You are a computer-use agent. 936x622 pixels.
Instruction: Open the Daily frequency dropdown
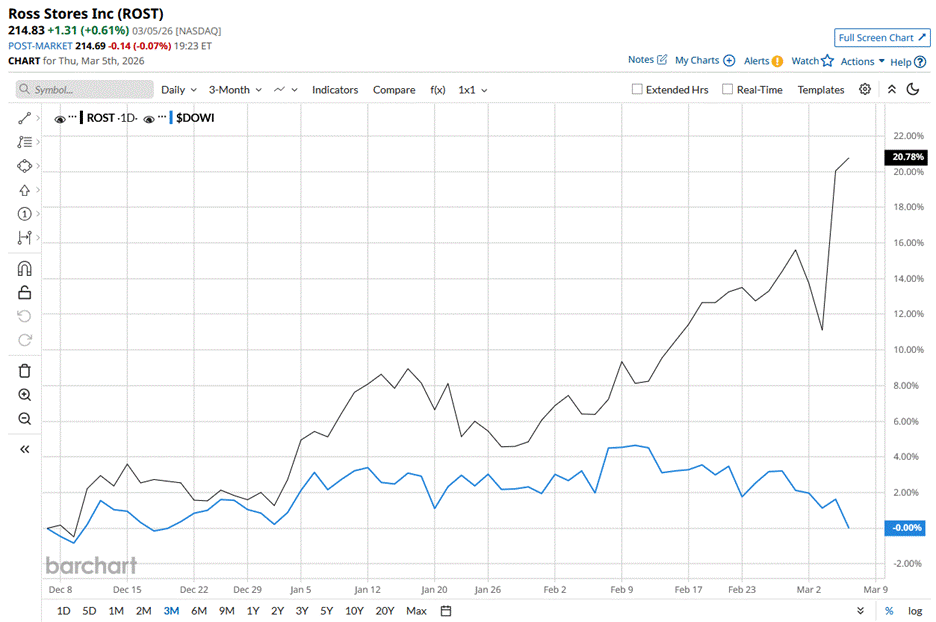coord(178,90)
